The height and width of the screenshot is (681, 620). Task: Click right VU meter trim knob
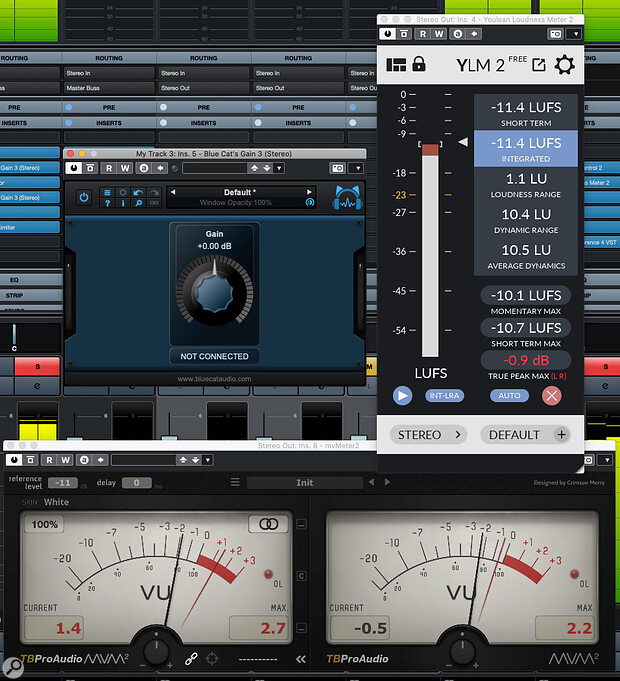coord(463,651)
